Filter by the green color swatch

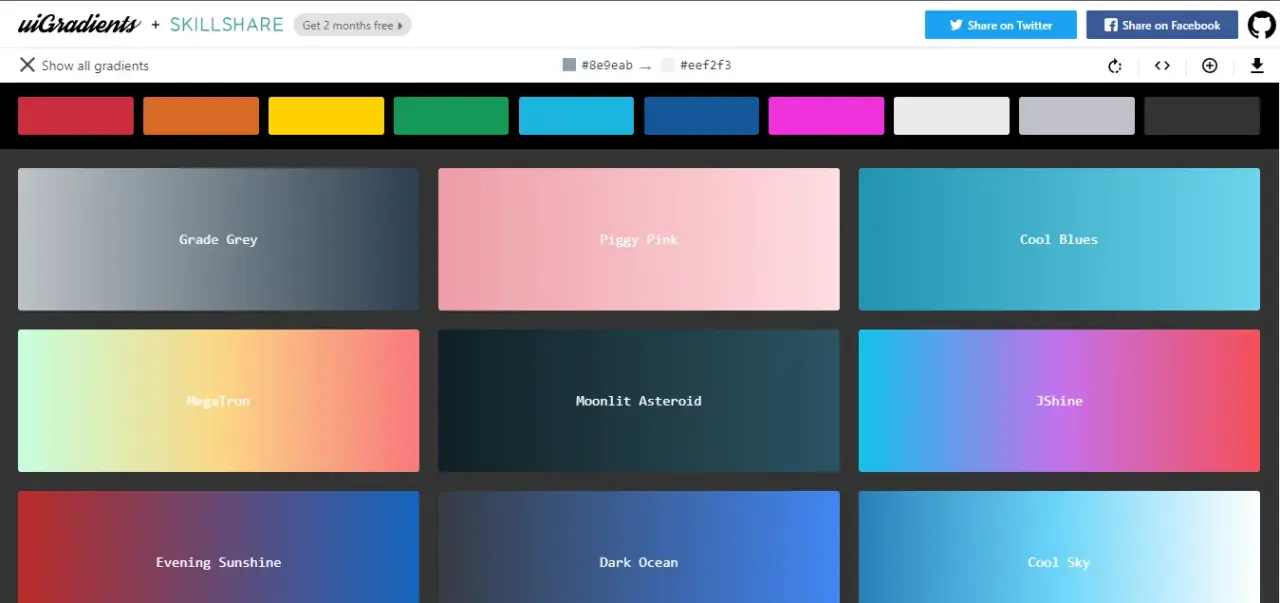point(451,116)
